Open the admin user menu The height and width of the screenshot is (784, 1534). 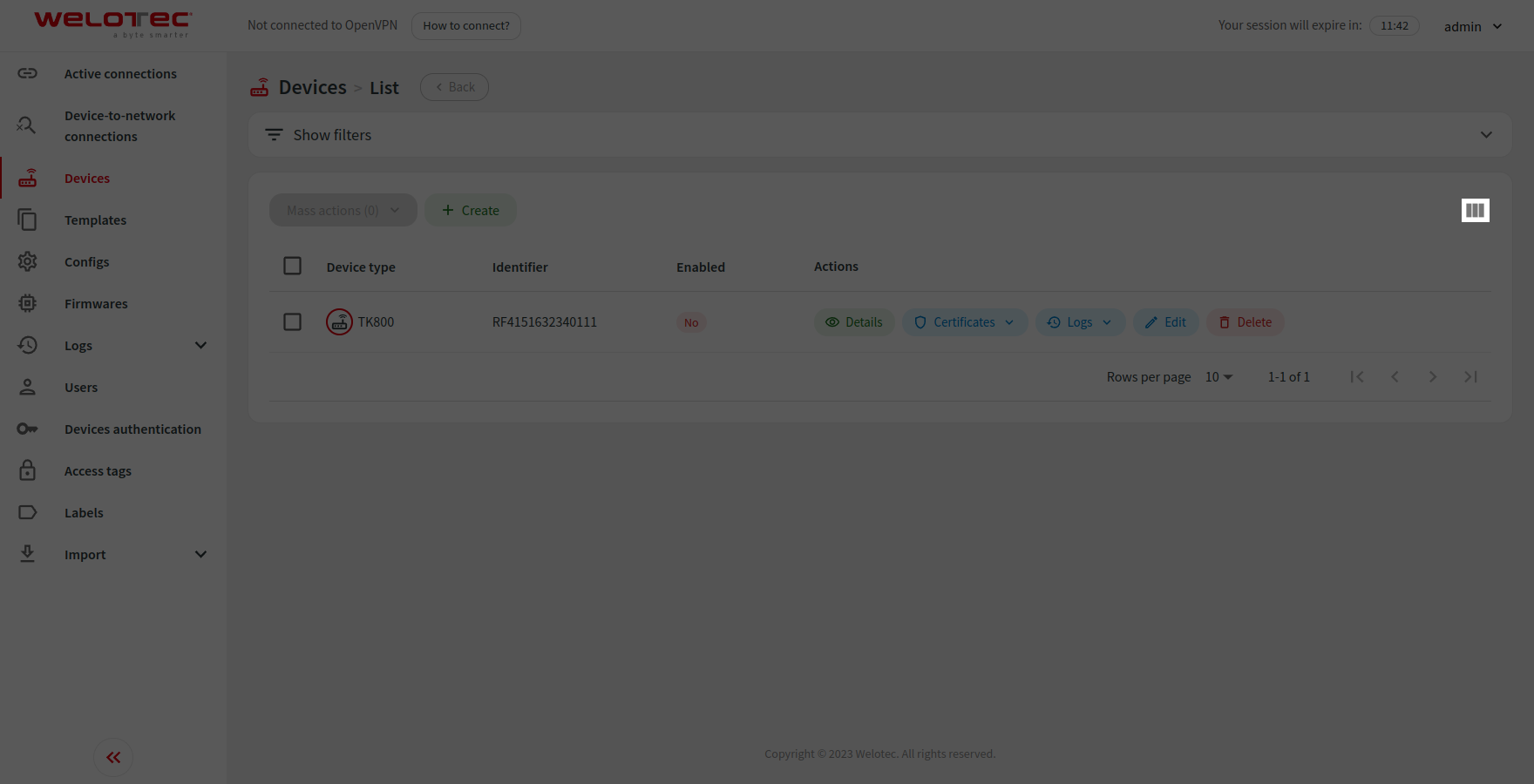point(1472,26)
